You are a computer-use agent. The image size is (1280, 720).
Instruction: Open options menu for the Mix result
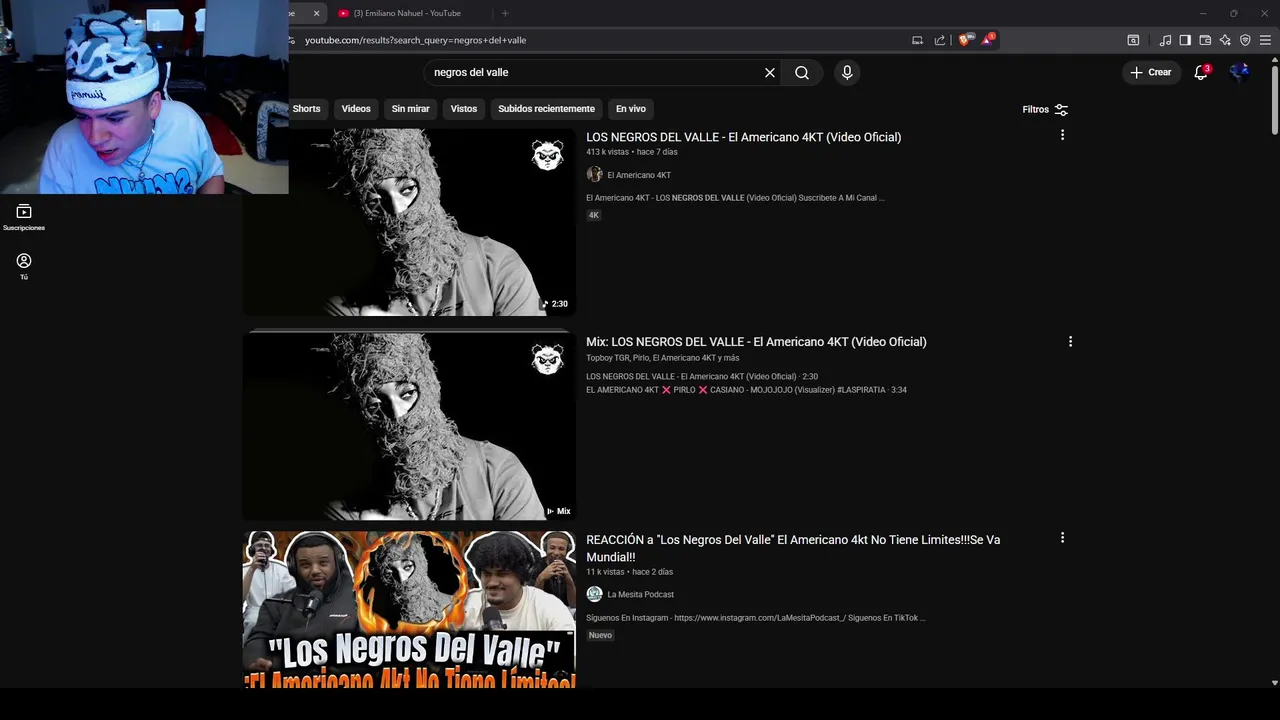[1070, 341]
